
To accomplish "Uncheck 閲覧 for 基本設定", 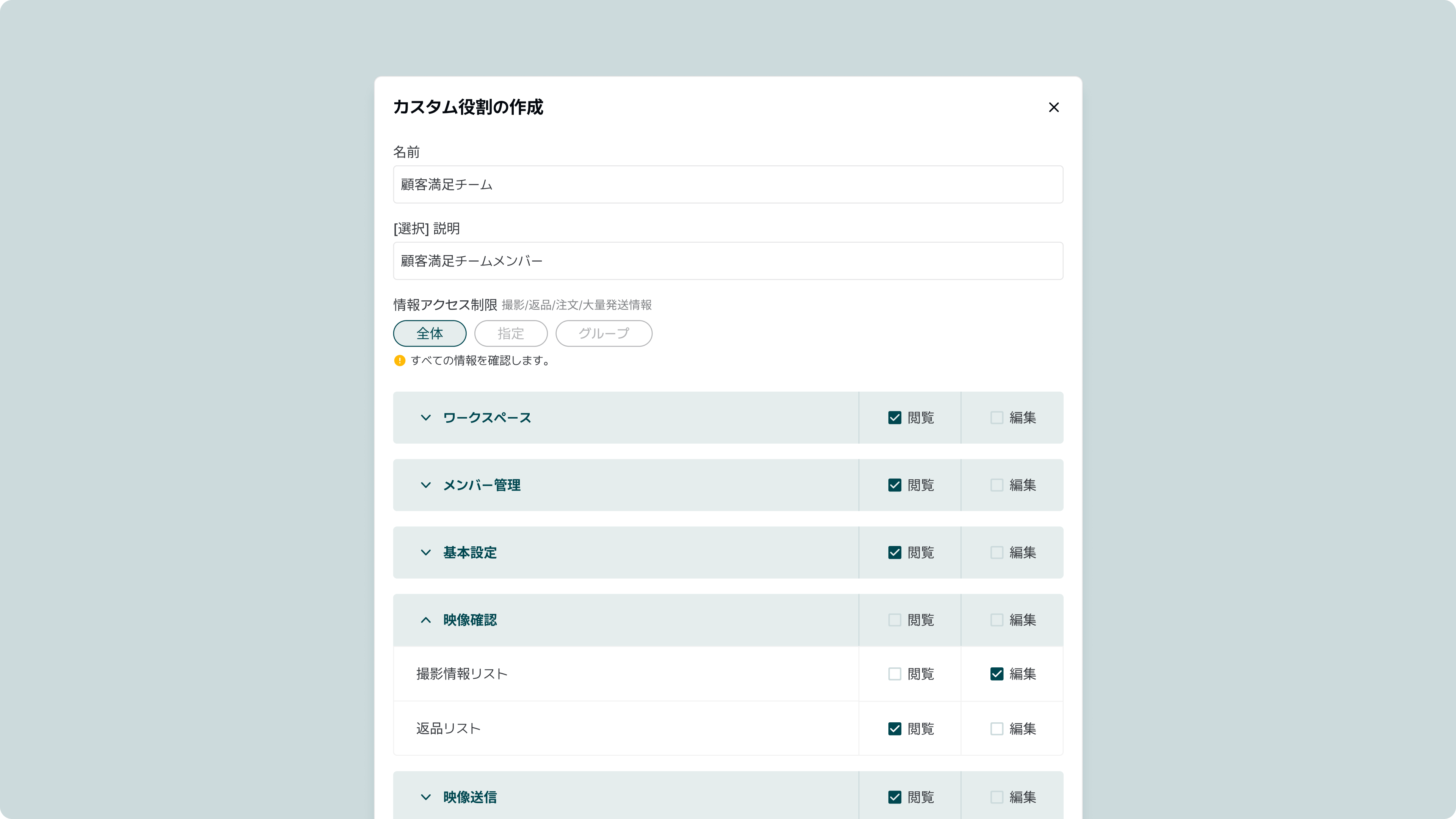I will pos(895,552).
